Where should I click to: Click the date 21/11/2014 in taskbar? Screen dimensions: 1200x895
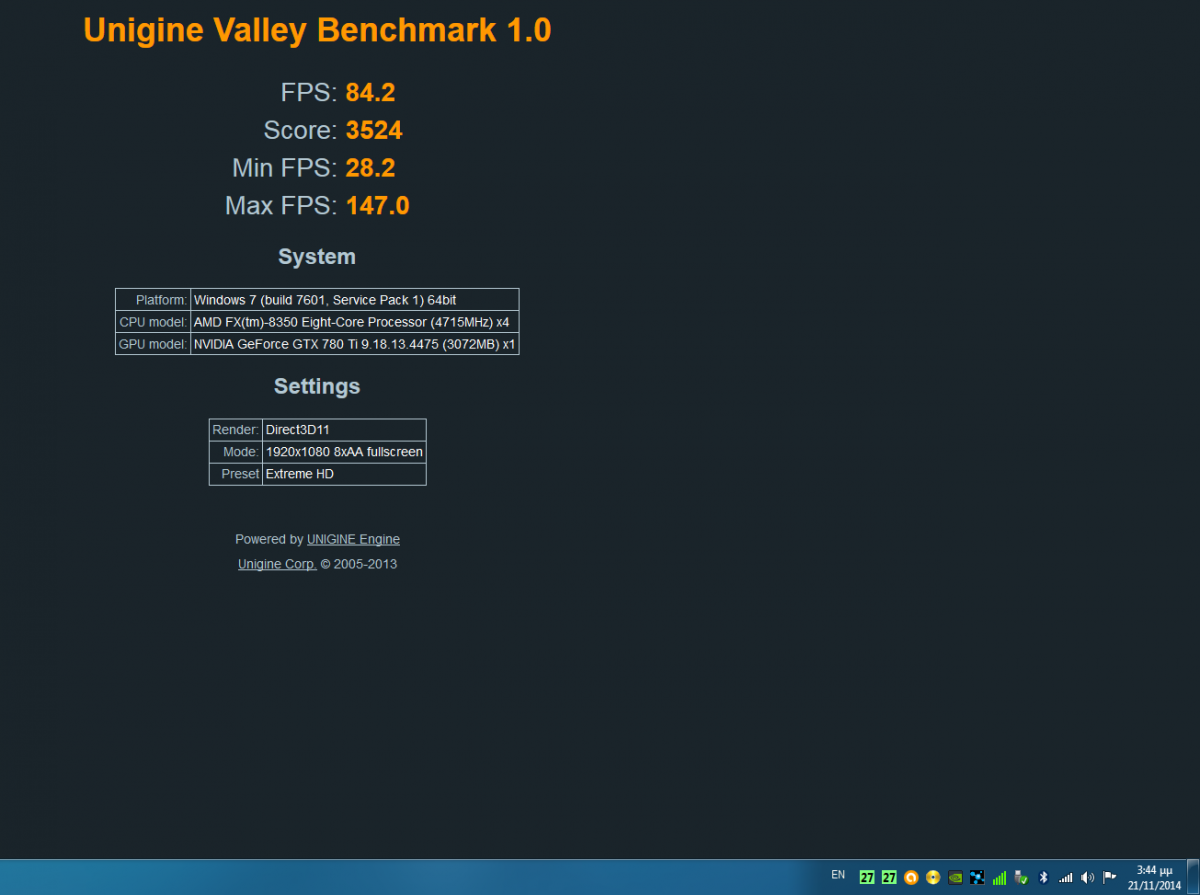click(1154, 886)
